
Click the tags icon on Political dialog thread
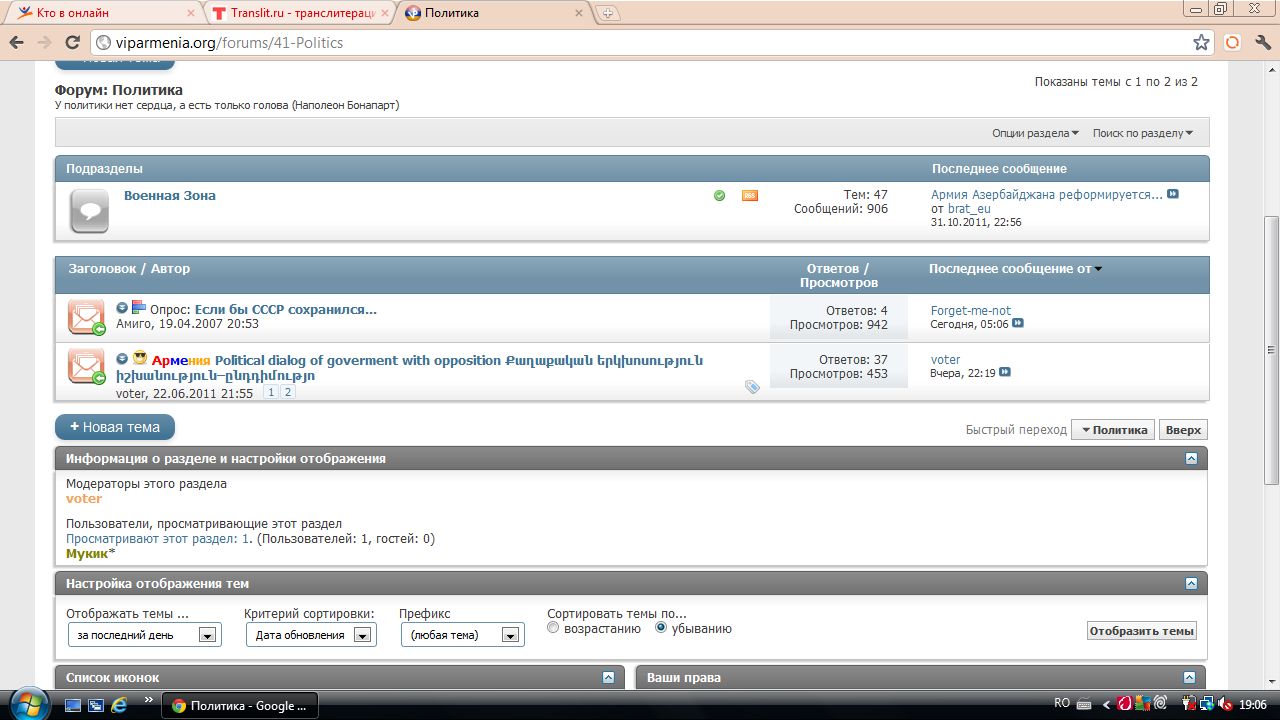[x=752, y=387]
